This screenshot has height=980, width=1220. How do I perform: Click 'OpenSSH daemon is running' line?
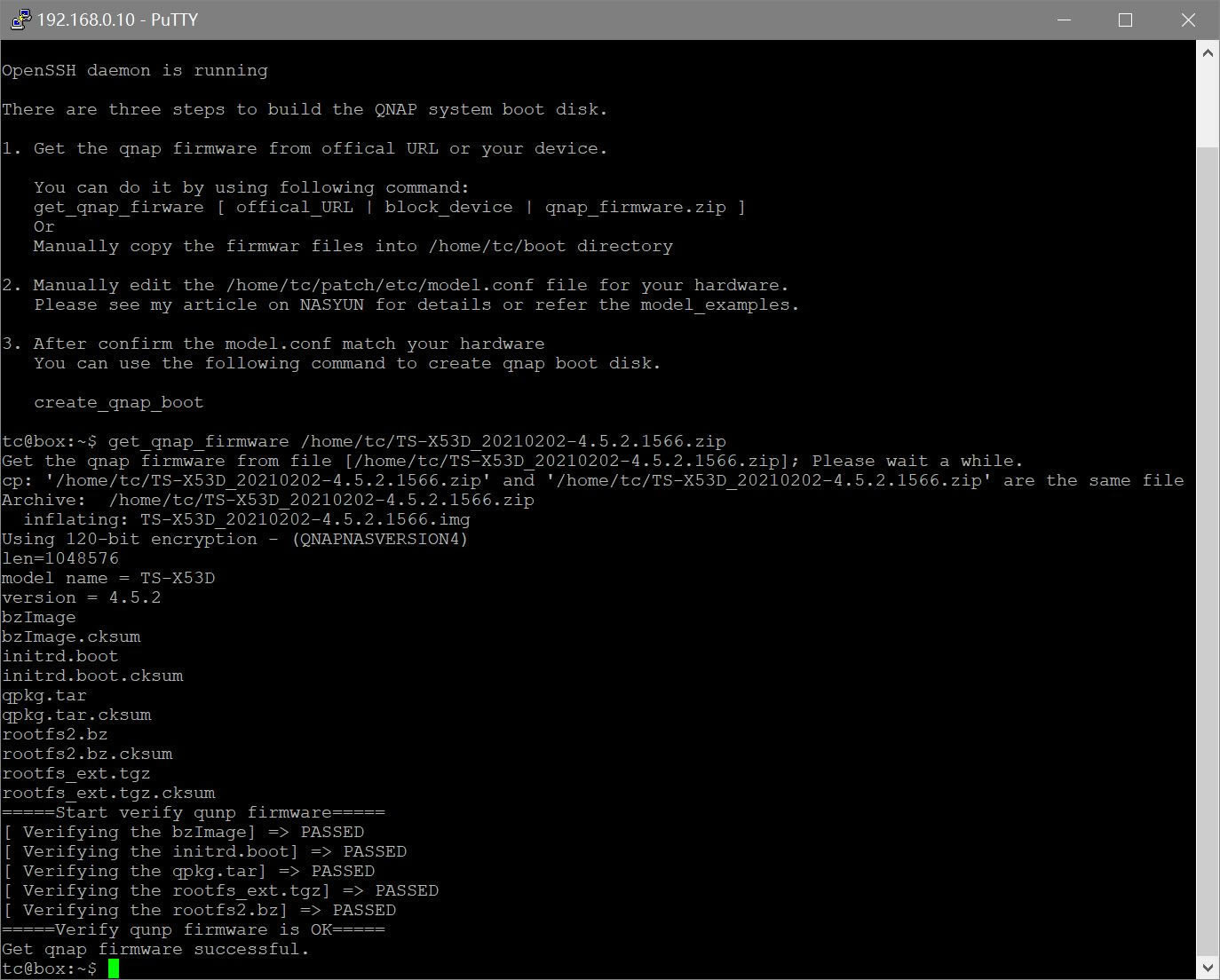[x=135, y=70]
